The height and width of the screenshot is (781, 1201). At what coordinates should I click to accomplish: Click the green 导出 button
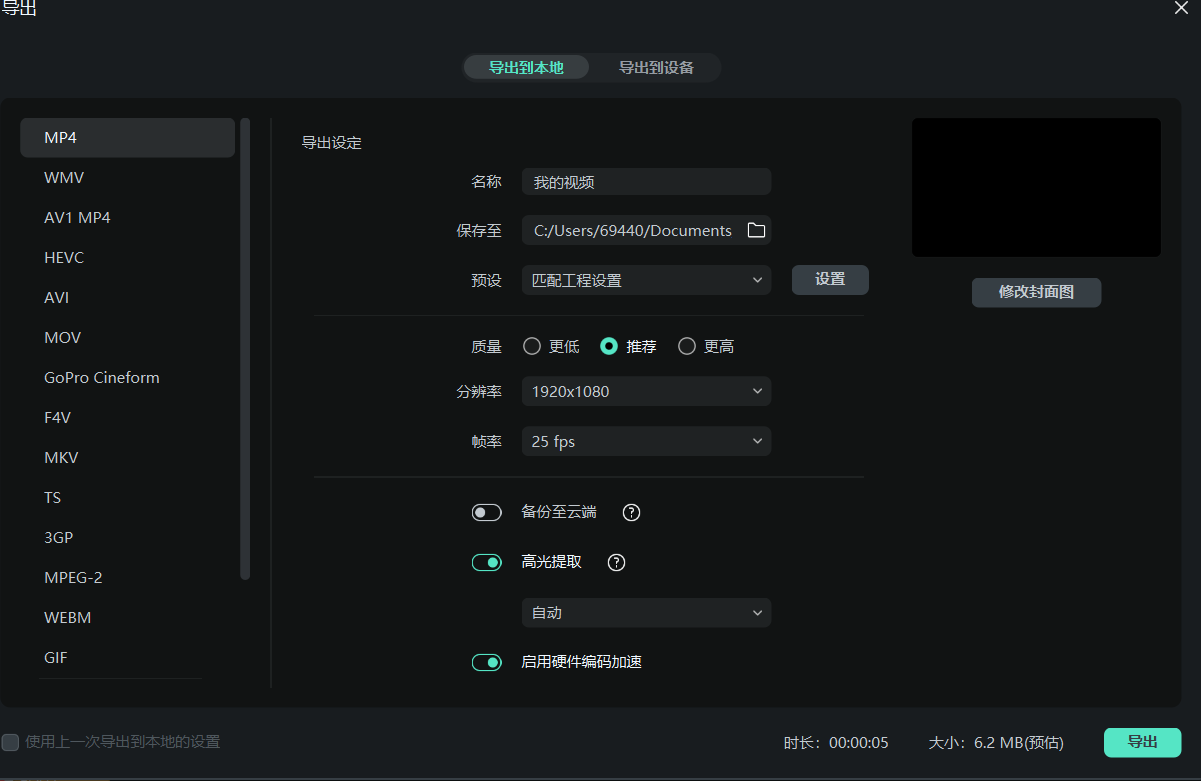pos(1142,742)
